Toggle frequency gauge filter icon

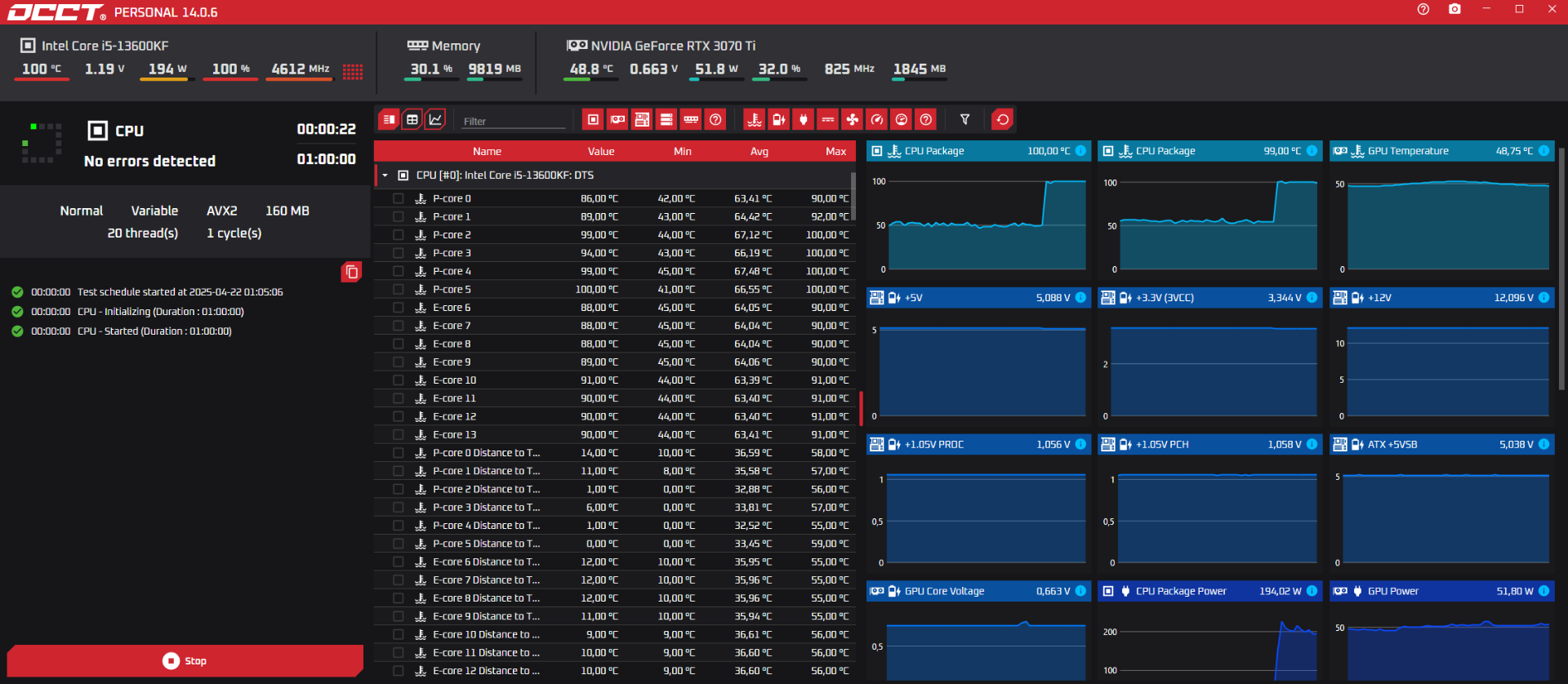click(x=877, y=120)
